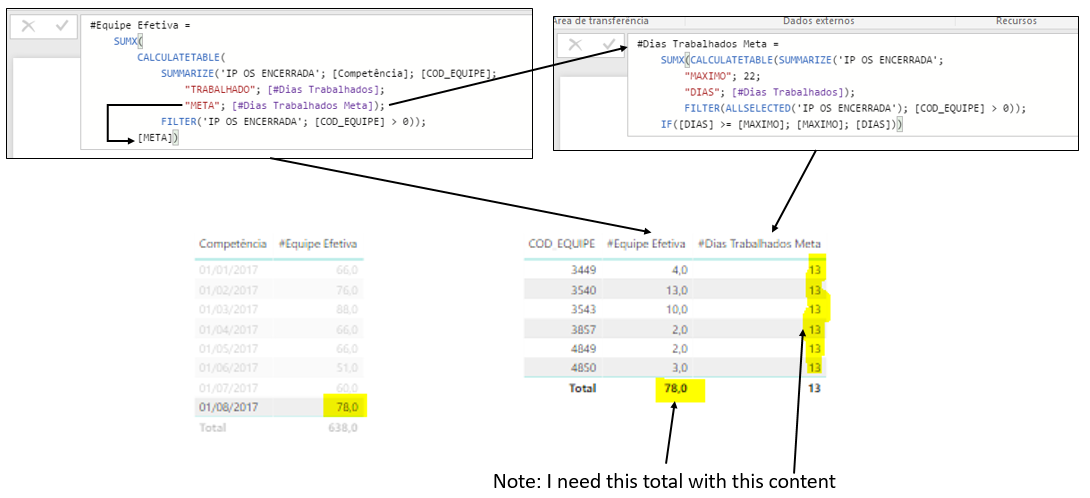Click the Dias Trabalhados Meta 13 for team 3543
Viewport: 1090px width, 498px height.
815,309
